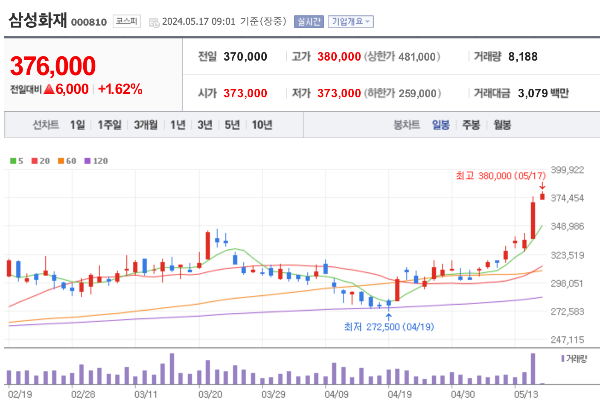Click the 거래대금 3,079 백만 value
Image resolution: width=600 pixels, height=418 pixels.
(543, 93)
